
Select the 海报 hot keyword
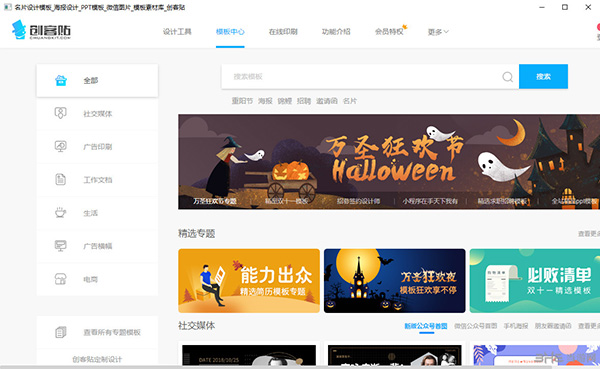tap(265, 101)
